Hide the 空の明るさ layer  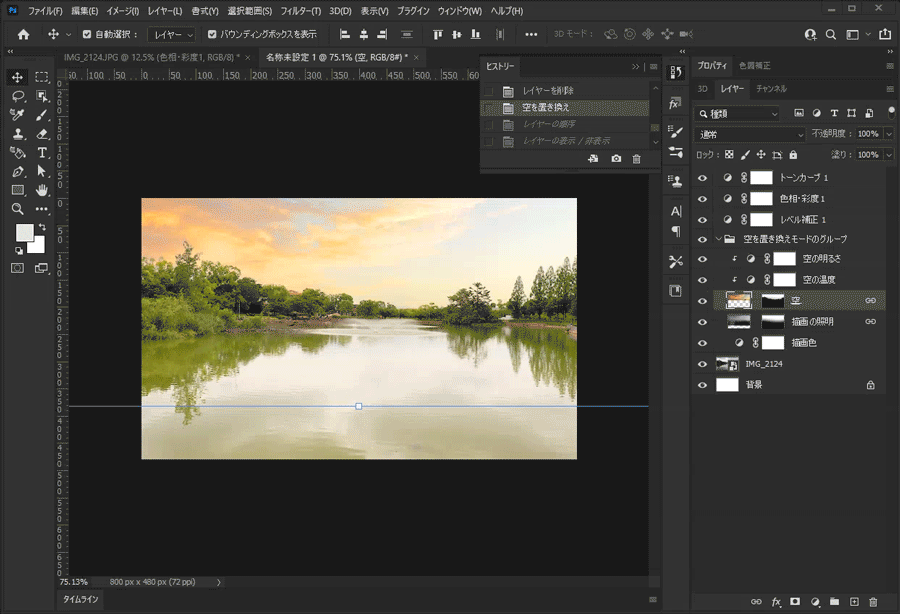[702, 259]
